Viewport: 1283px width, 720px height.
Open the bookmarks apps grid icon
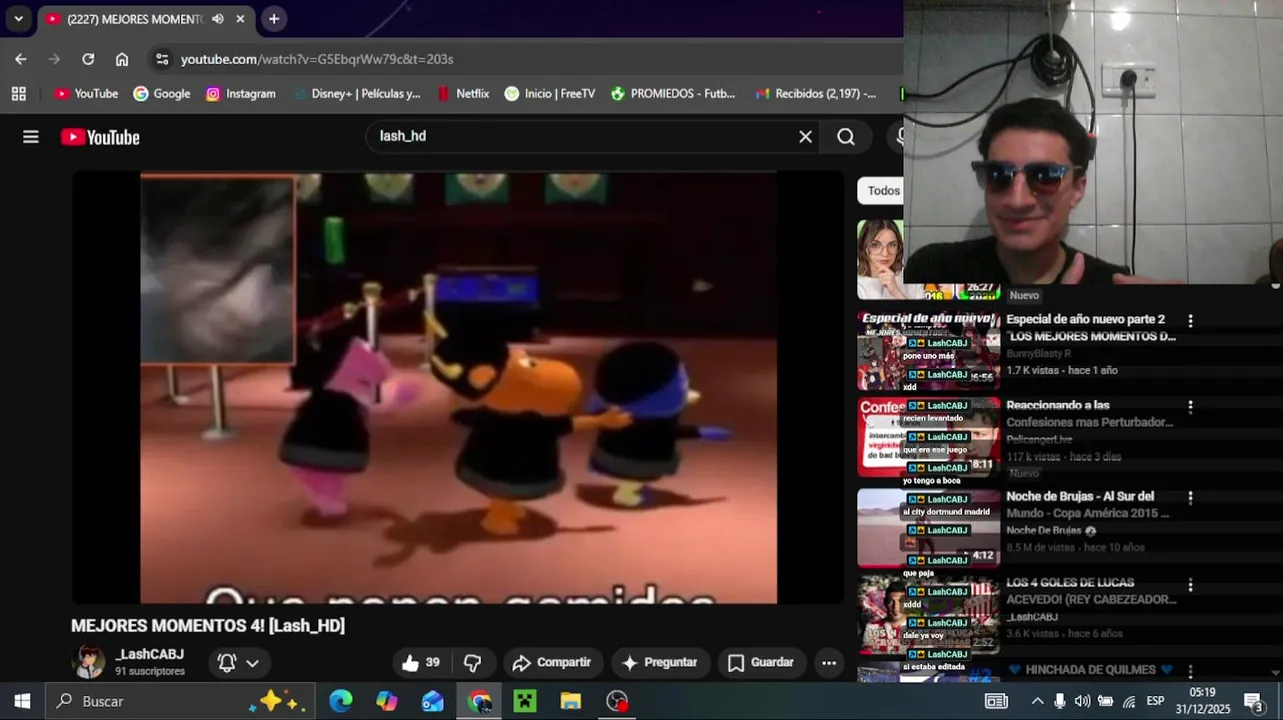pos(18,93)
